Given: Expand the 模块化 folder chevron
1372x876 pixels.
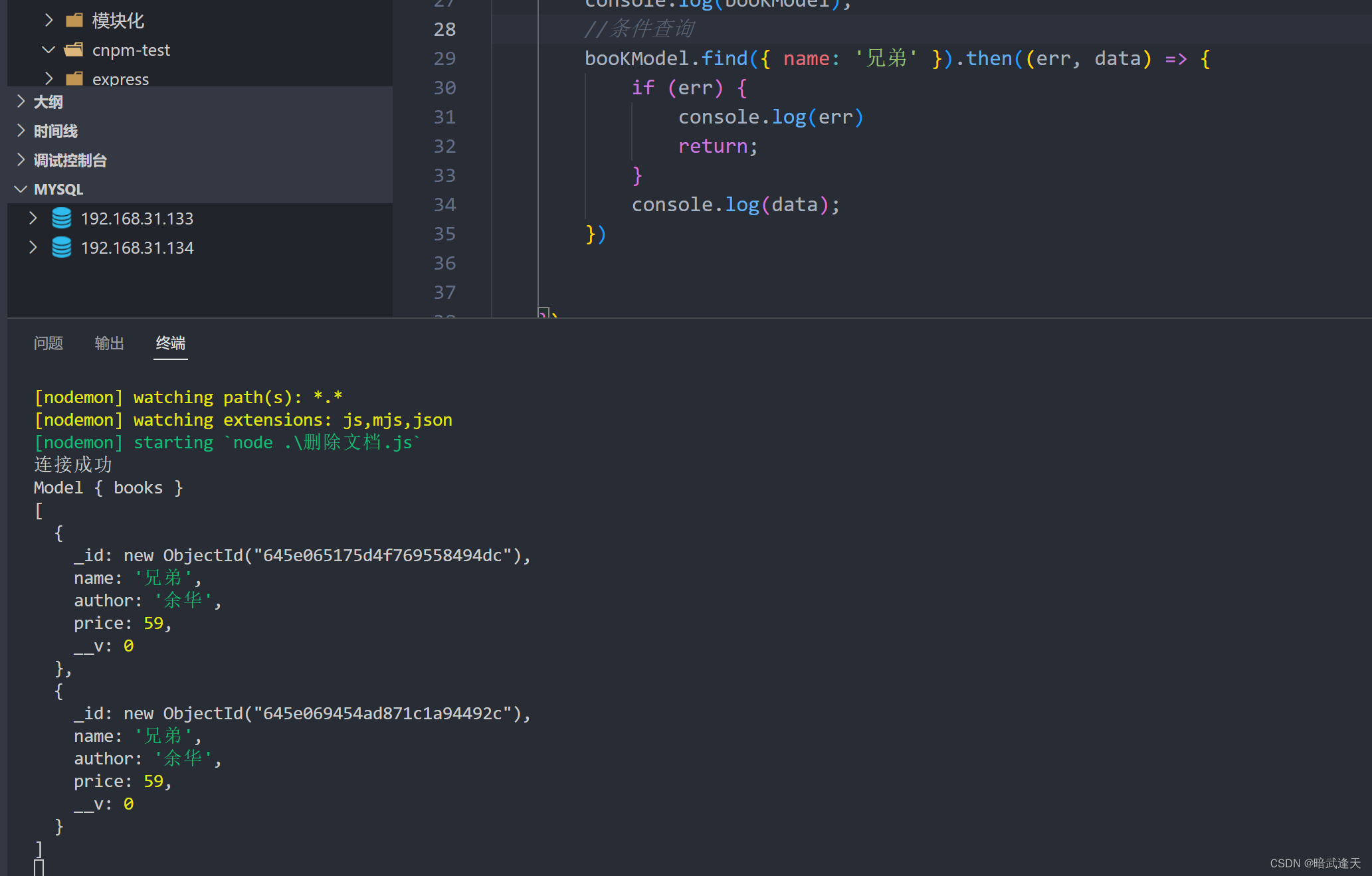Looking at the screenshot, I should pyautogui.click(x=49, y=21).
